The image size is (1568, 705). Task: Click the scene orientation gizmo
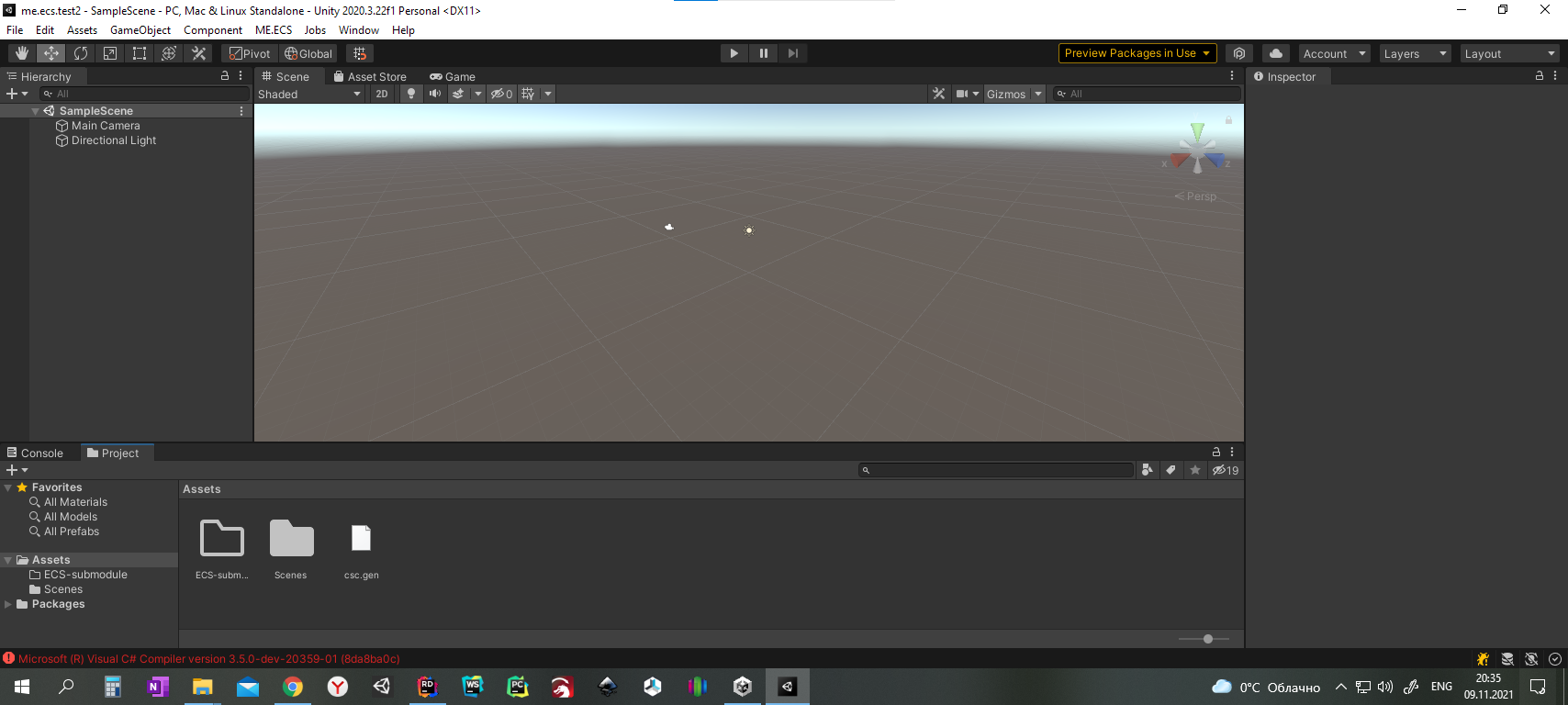(1197, 150)
